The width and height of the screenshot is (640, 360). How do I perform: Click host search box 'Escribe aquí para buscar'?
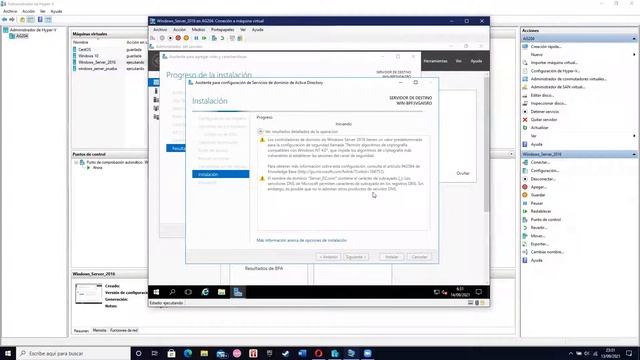pyautogui.click(x=73, y=353)
